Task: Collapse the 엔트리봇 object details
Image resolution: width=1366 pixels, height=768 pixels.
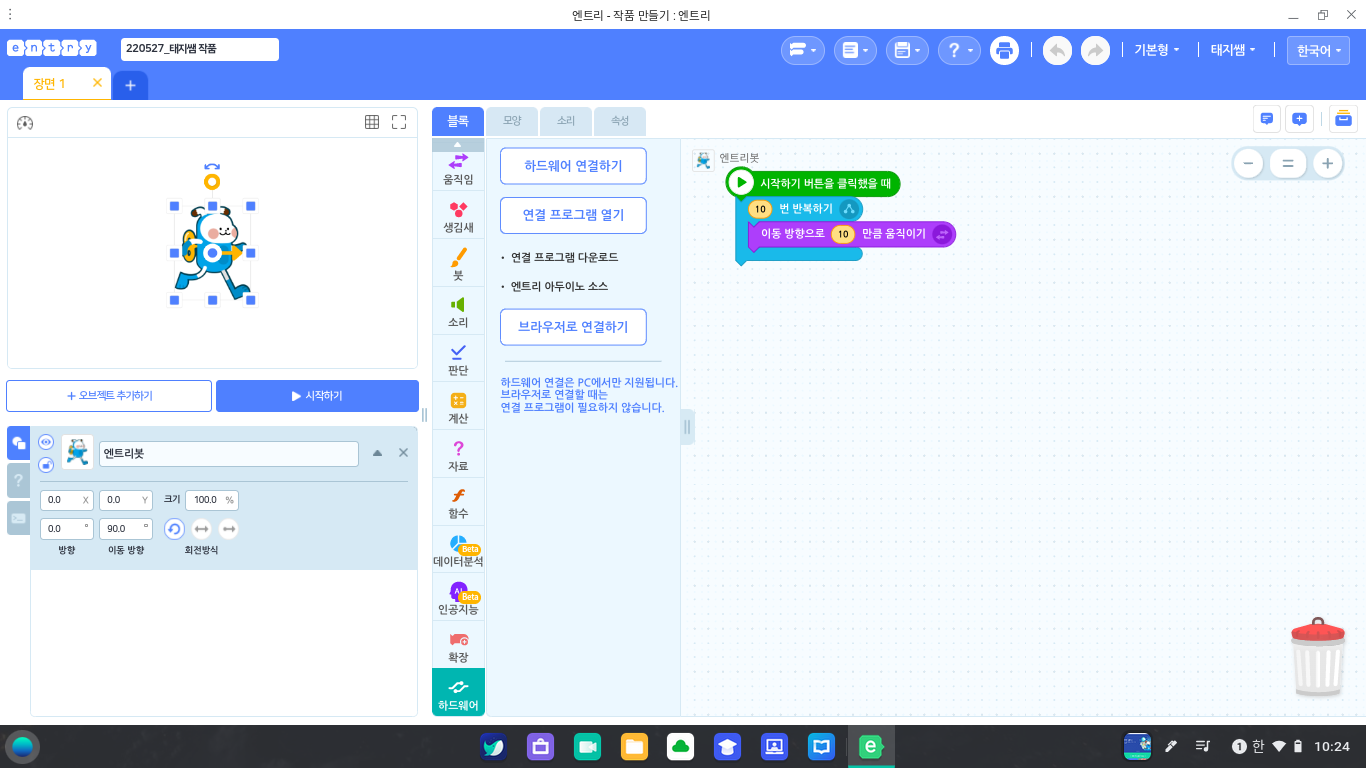Action: tap(377, 453)
